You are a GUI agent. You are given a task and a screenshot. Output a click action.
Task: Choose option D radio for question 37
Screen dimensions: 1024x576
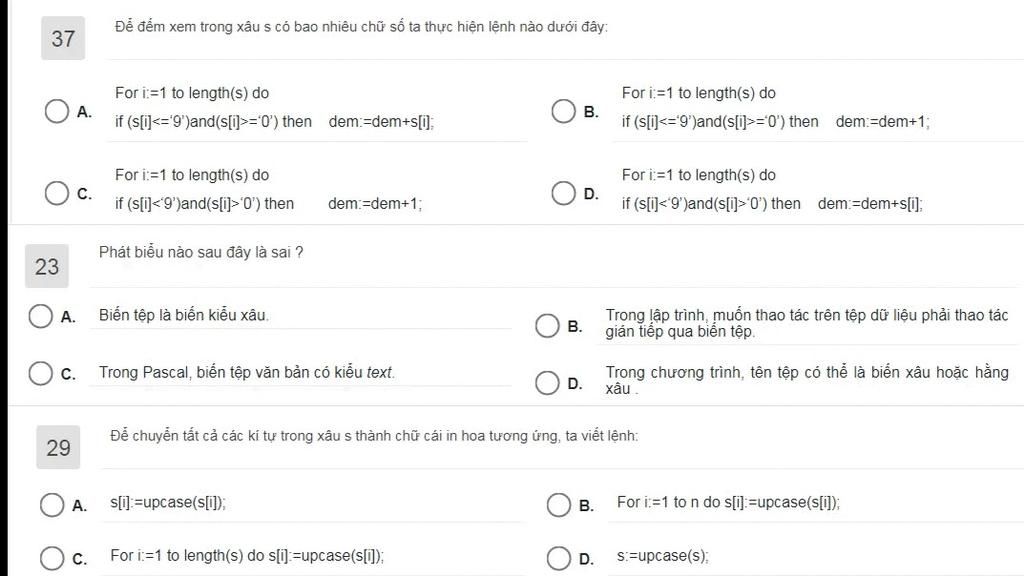coord(563,193)
